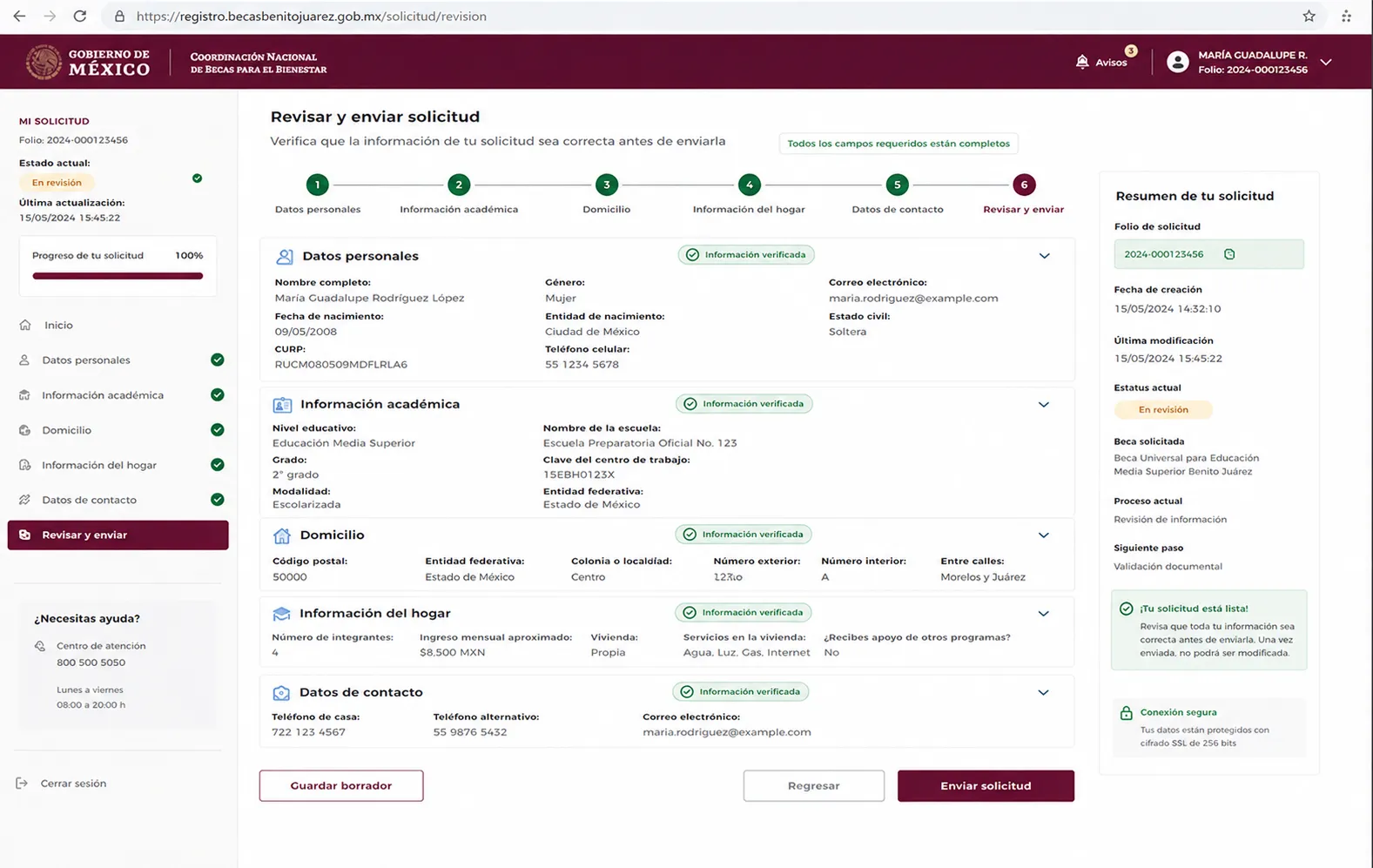
Task: Click the Regresar button
Action: (814, 785)
